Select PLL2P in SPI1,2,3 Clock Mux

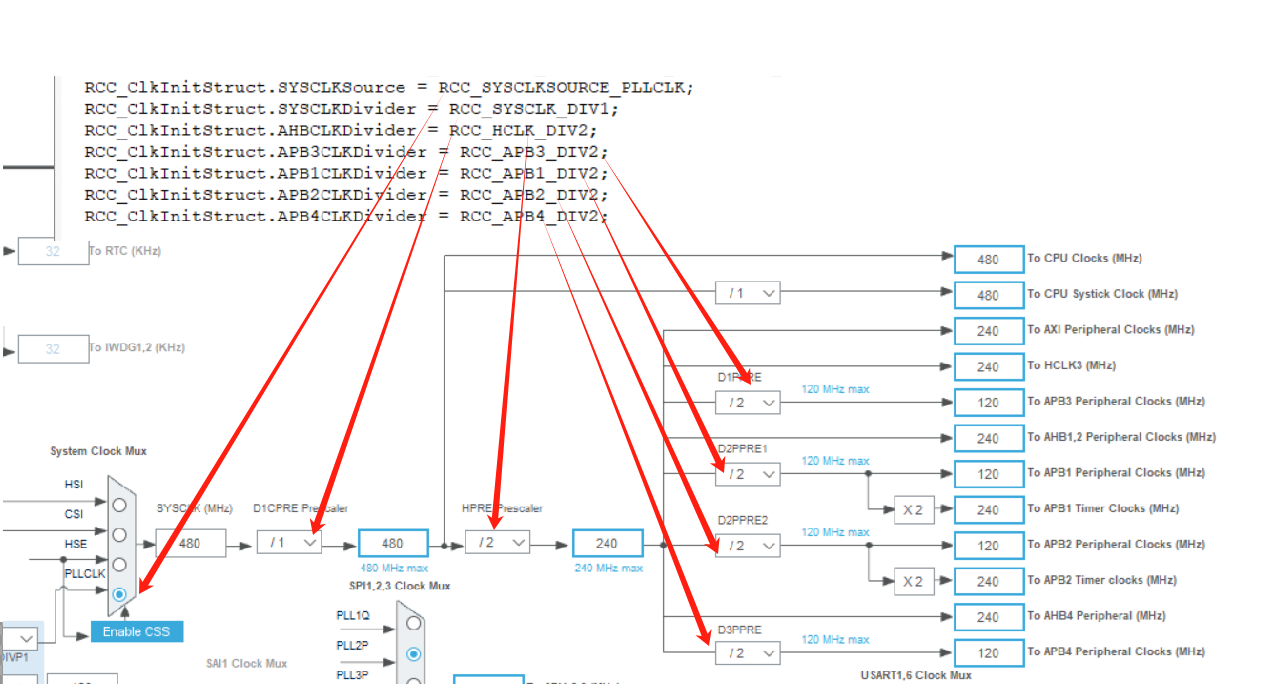tap(413, 654)
